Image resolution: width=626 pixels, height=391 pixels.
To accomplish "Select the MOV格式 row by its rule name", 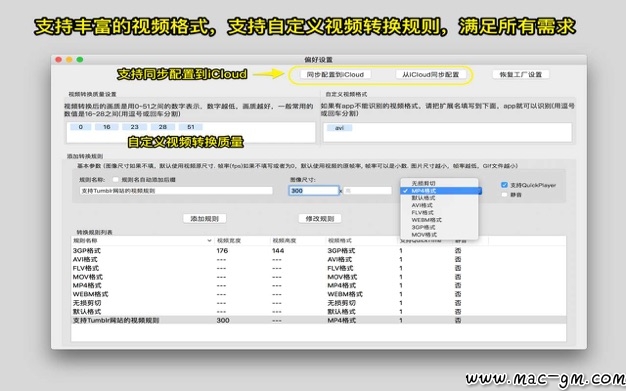I will click(x=87, y=277).
